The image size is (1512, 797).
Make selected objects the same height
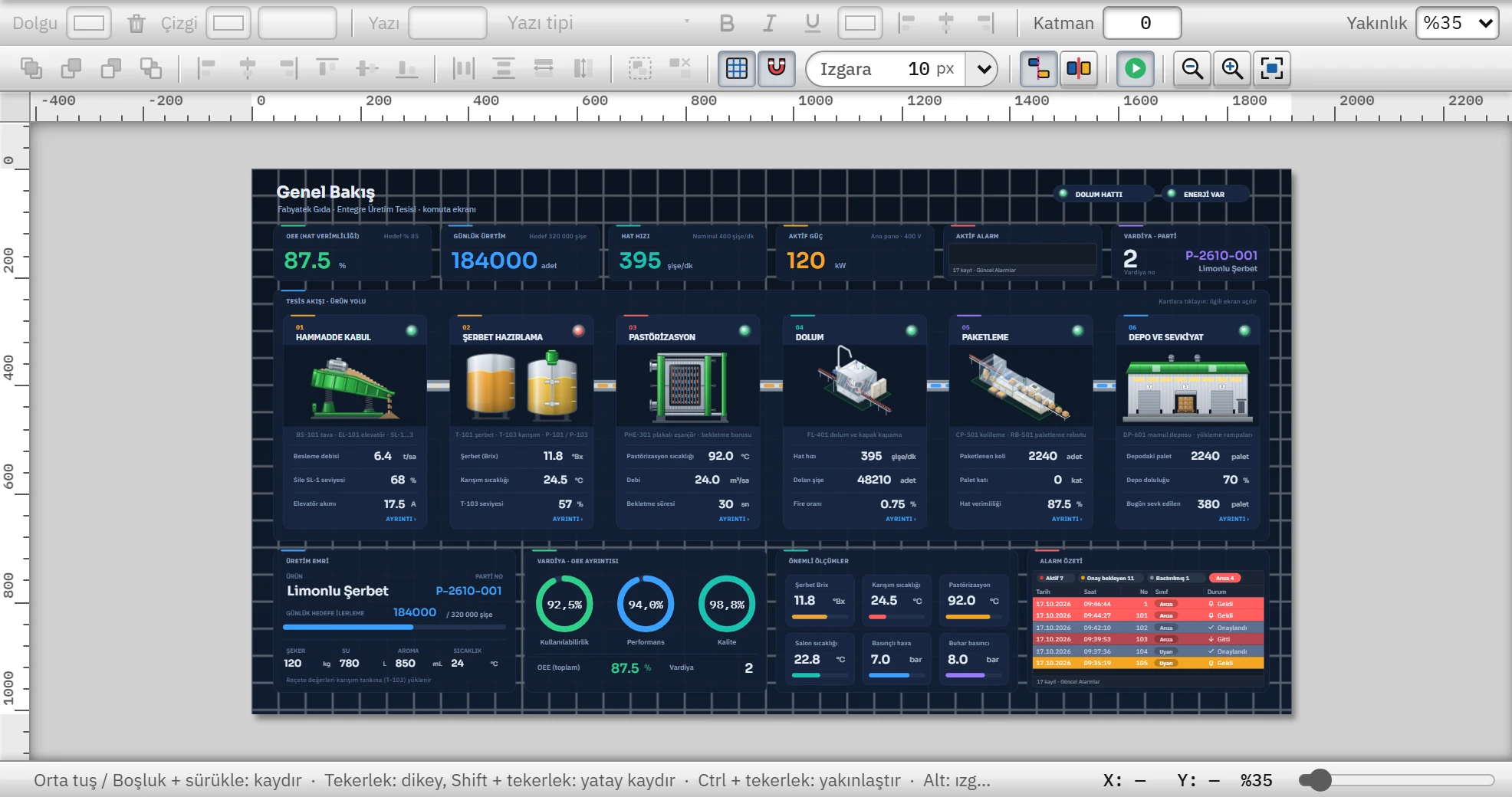pos(583,68)
